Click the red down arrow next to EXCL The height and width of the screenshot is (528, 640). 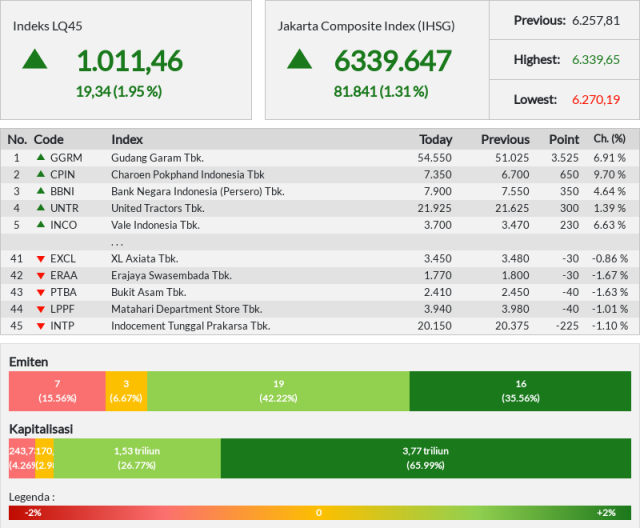(x=41, y=259)
